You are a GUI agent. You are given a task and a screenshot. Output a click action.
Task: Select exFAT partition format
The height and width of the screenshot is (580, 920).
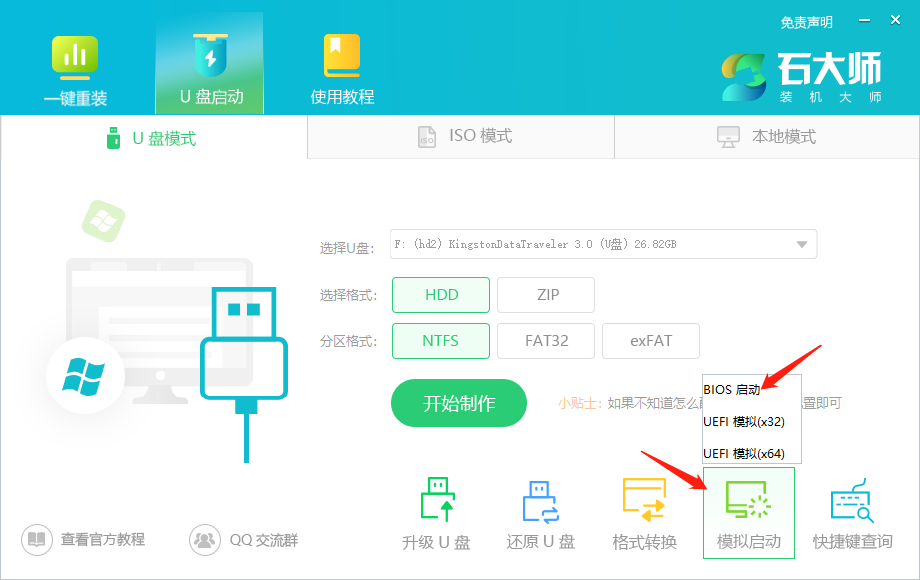[x=650, y=340]
